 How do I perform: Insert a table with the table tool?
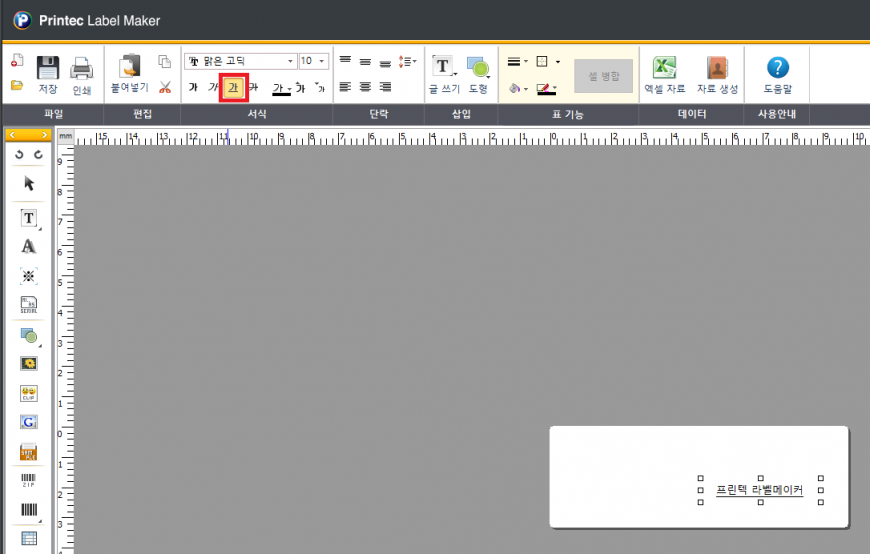[29, 538]
